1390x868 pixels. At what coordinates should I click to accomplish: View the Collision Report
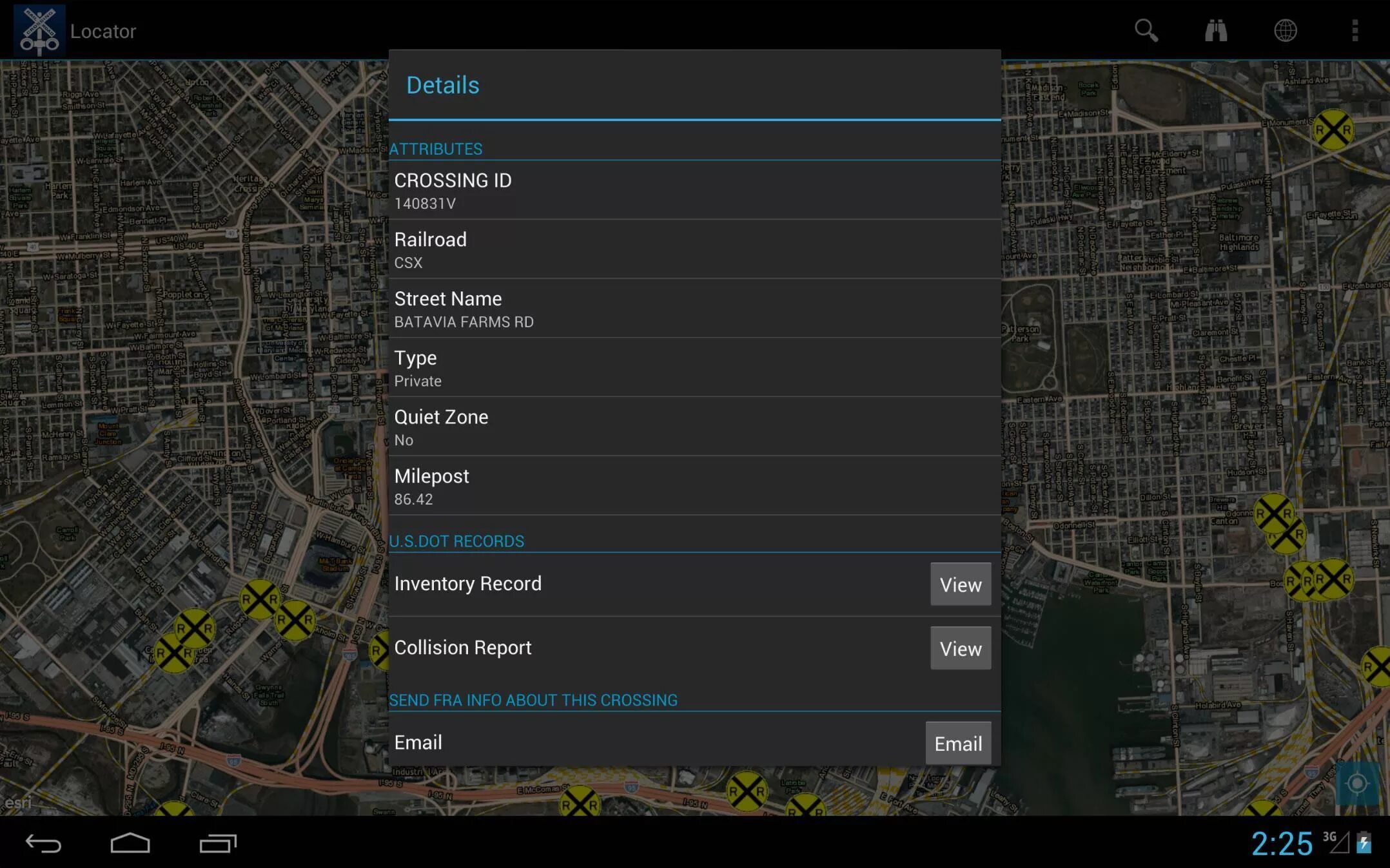pyautogui.click(x=960, y=648)
